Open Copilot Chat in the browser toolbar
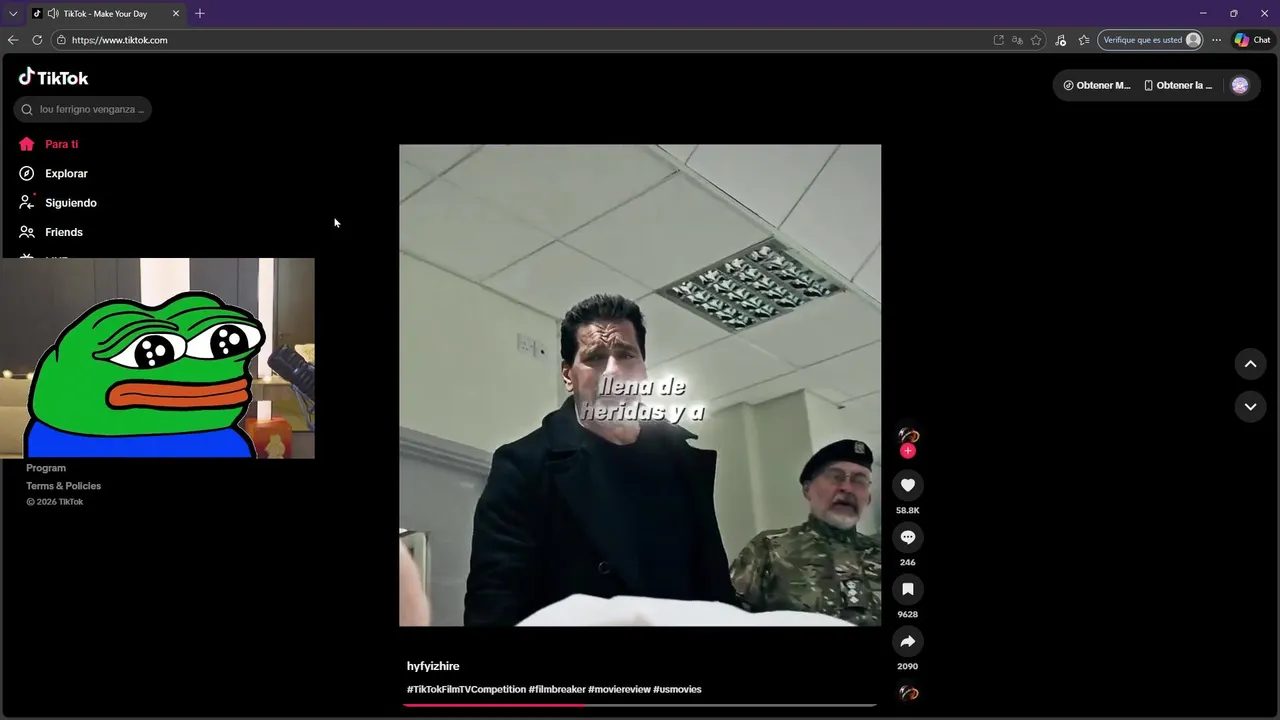 point(1252,40)
